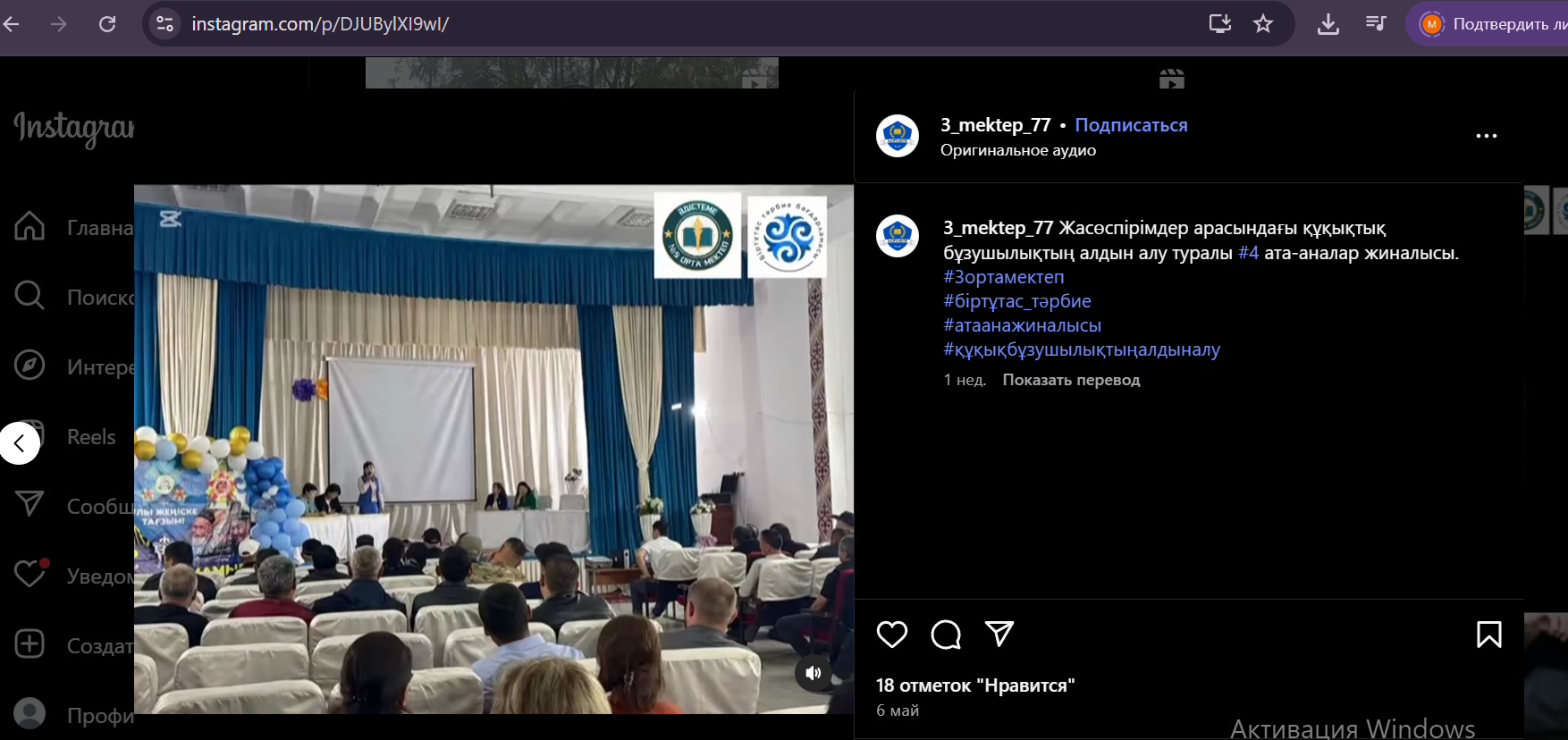Open Главная home icon in sidebar
1568x740 pixels.
pos(30,226)
